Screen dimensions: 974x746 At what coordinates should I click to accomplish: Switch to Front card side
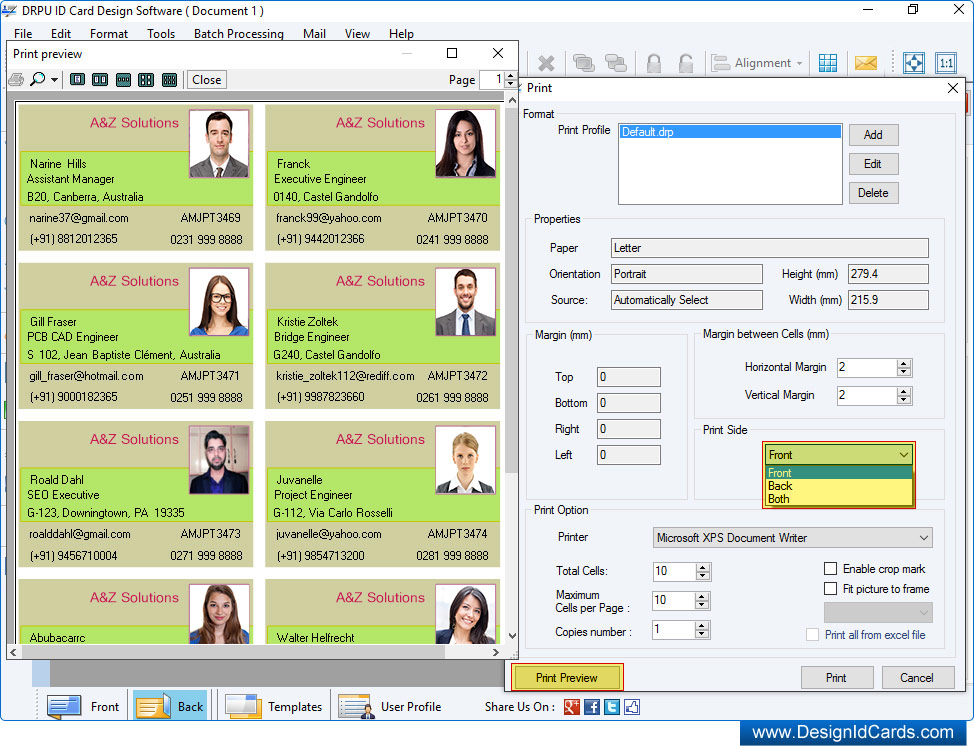83,707
